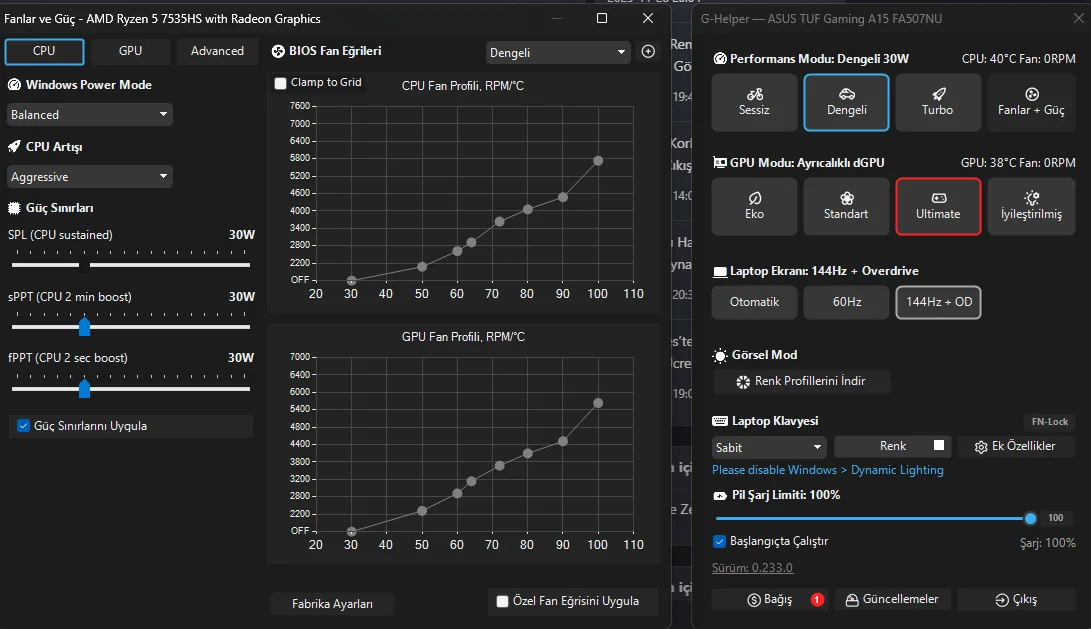The height and width of the screenshot is (629, 1091).
Task: Select 144Hz + OD screen mode
Action: pos(938,302)
